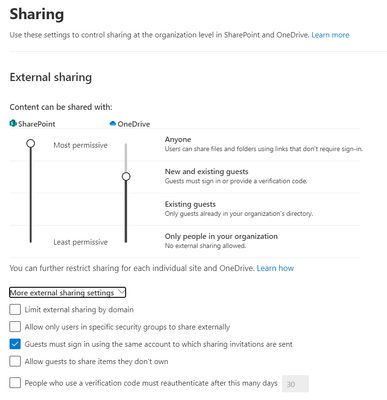Uncheck Guests must sign in using same account

15,344
